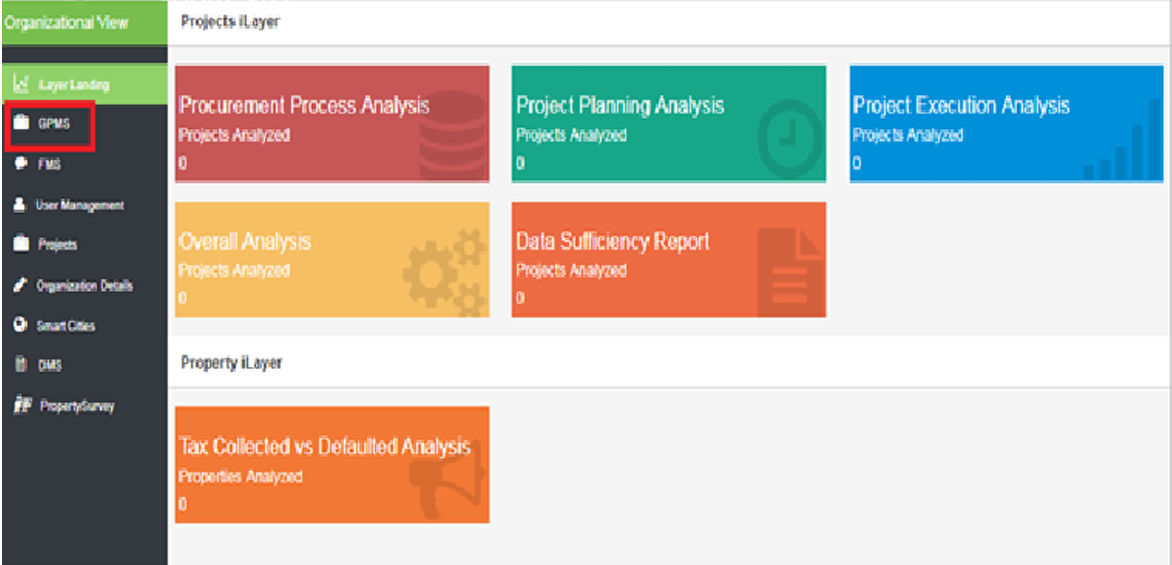Click the User Management person icon

point(20,205)
